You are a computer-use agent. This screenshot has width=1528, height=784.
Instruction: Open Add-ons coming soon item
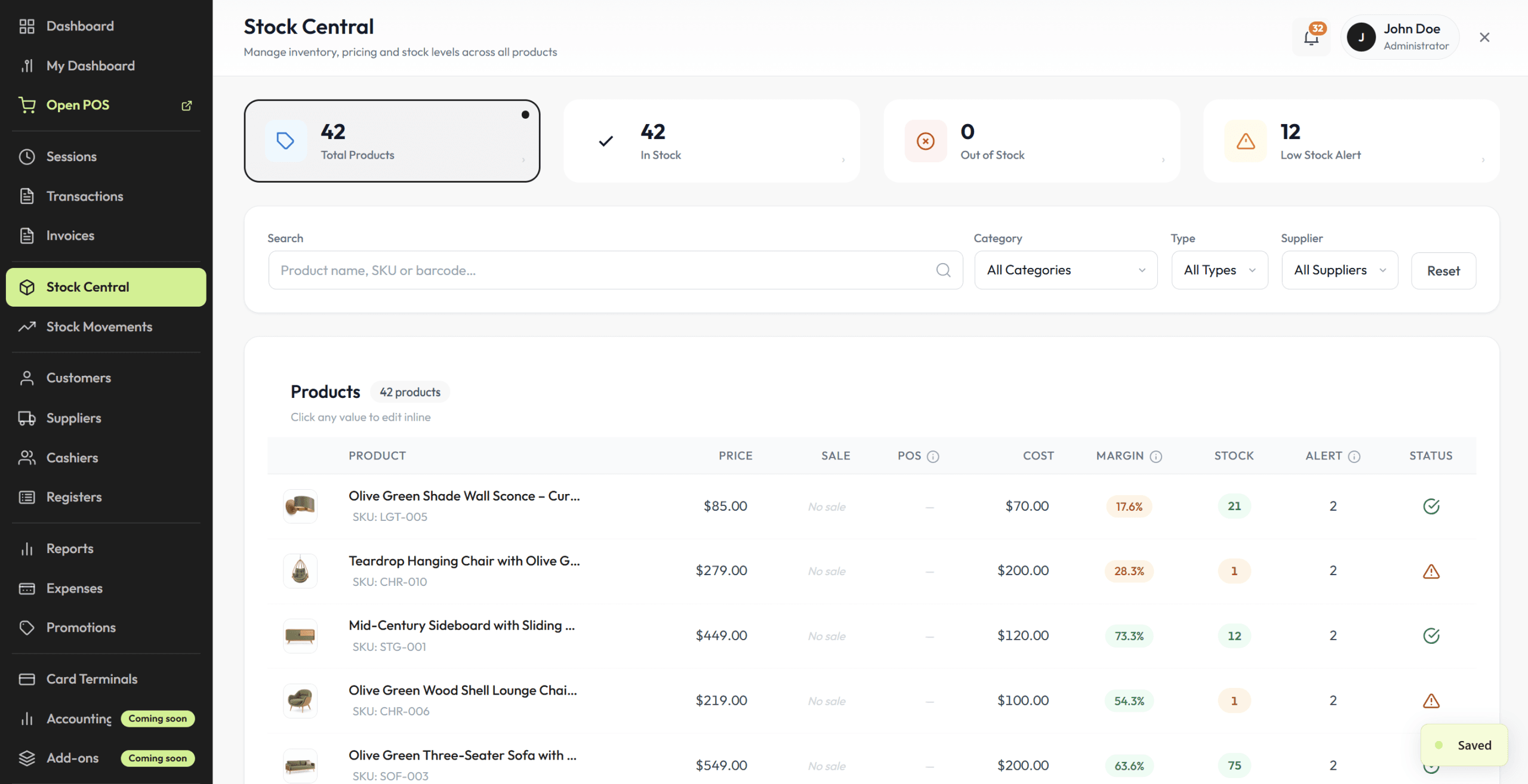(x=106, y=758)
